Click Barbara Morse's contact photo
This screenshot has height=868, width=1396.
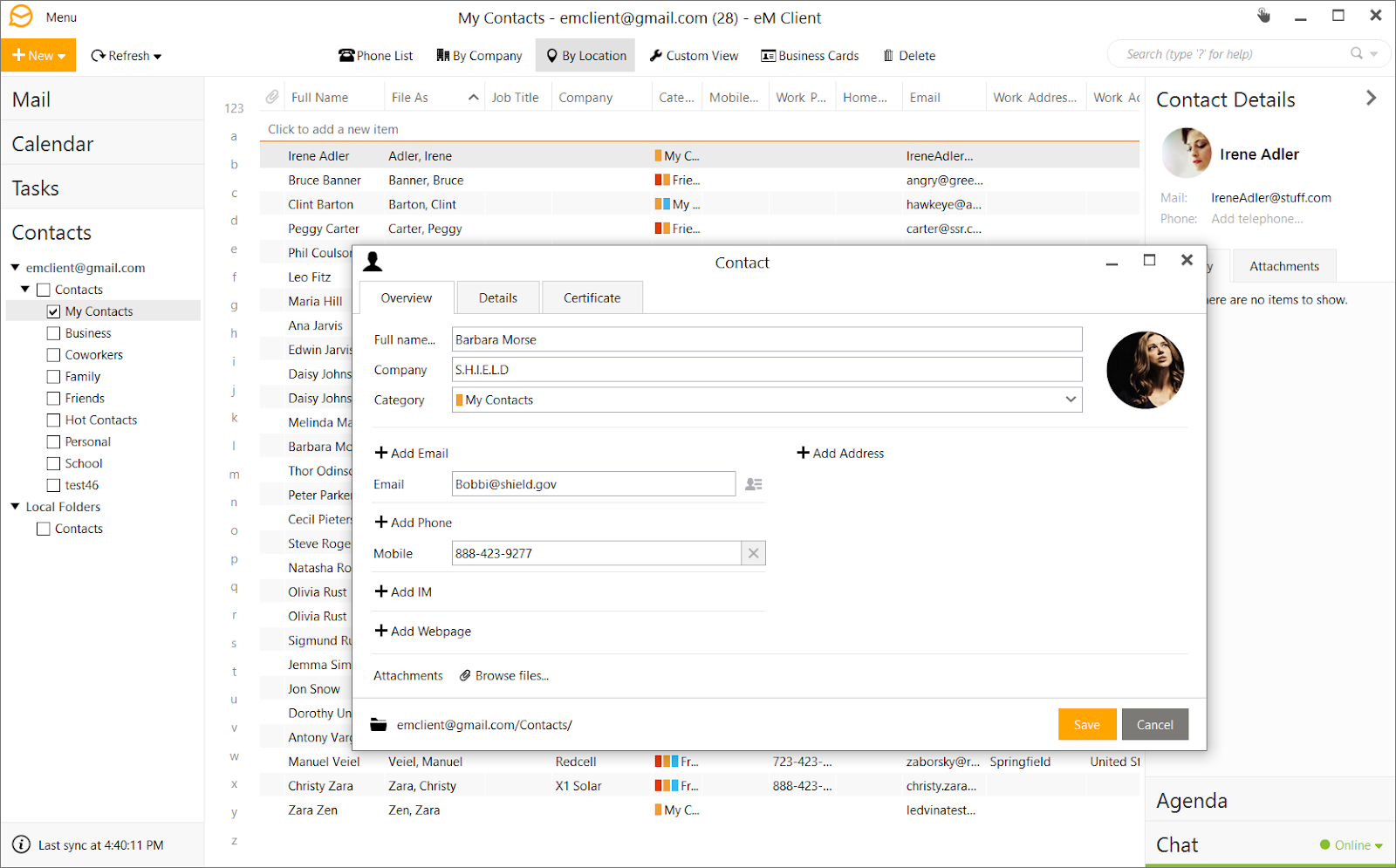(x=1145, y=370)
